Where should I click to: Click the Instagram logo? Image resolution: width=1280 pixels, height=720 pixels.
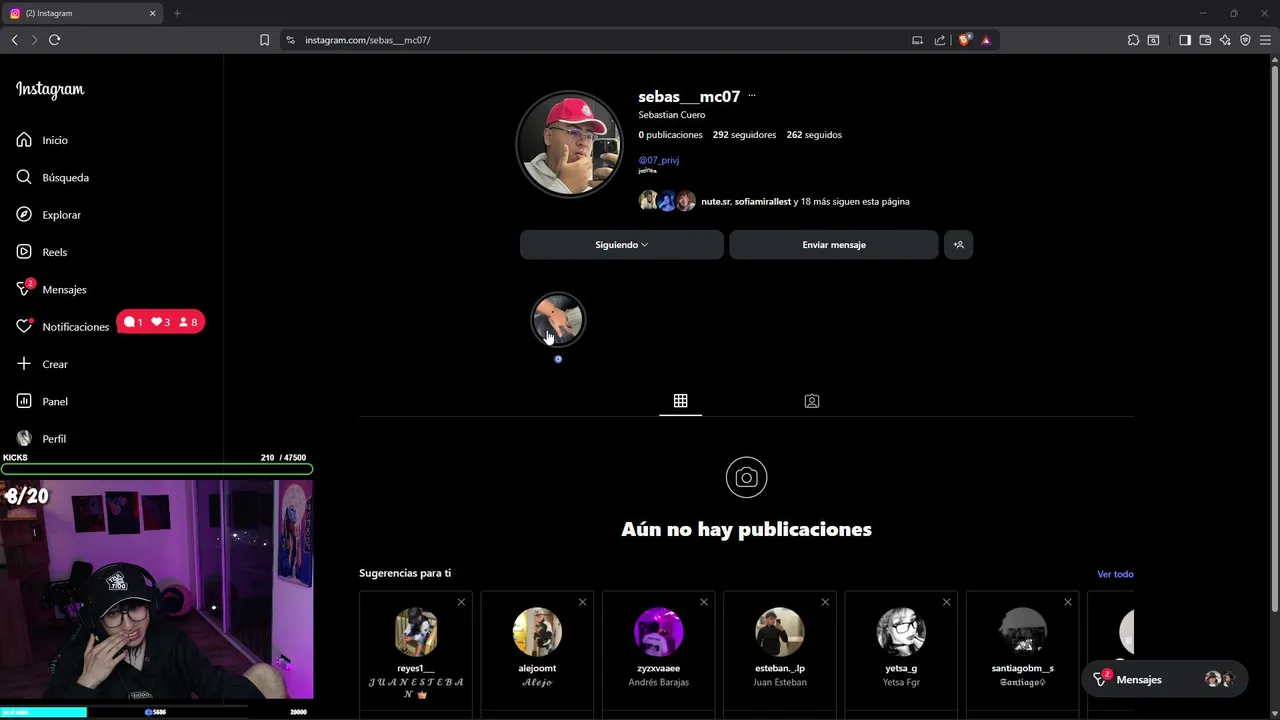50,89
